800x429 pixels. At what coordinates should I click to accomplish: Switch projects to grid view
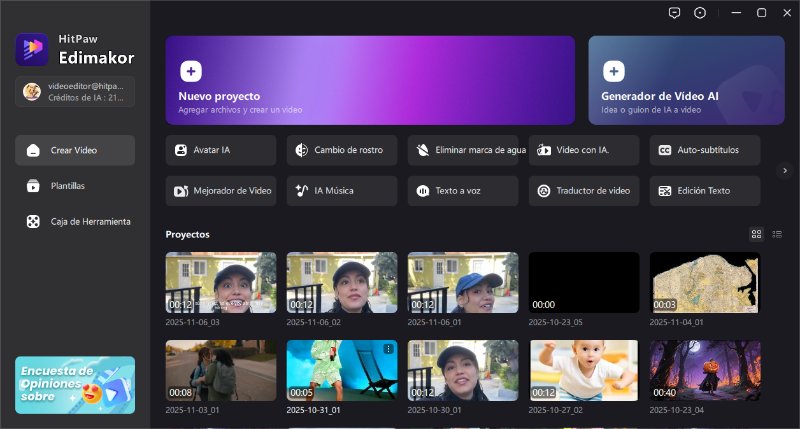756,234
